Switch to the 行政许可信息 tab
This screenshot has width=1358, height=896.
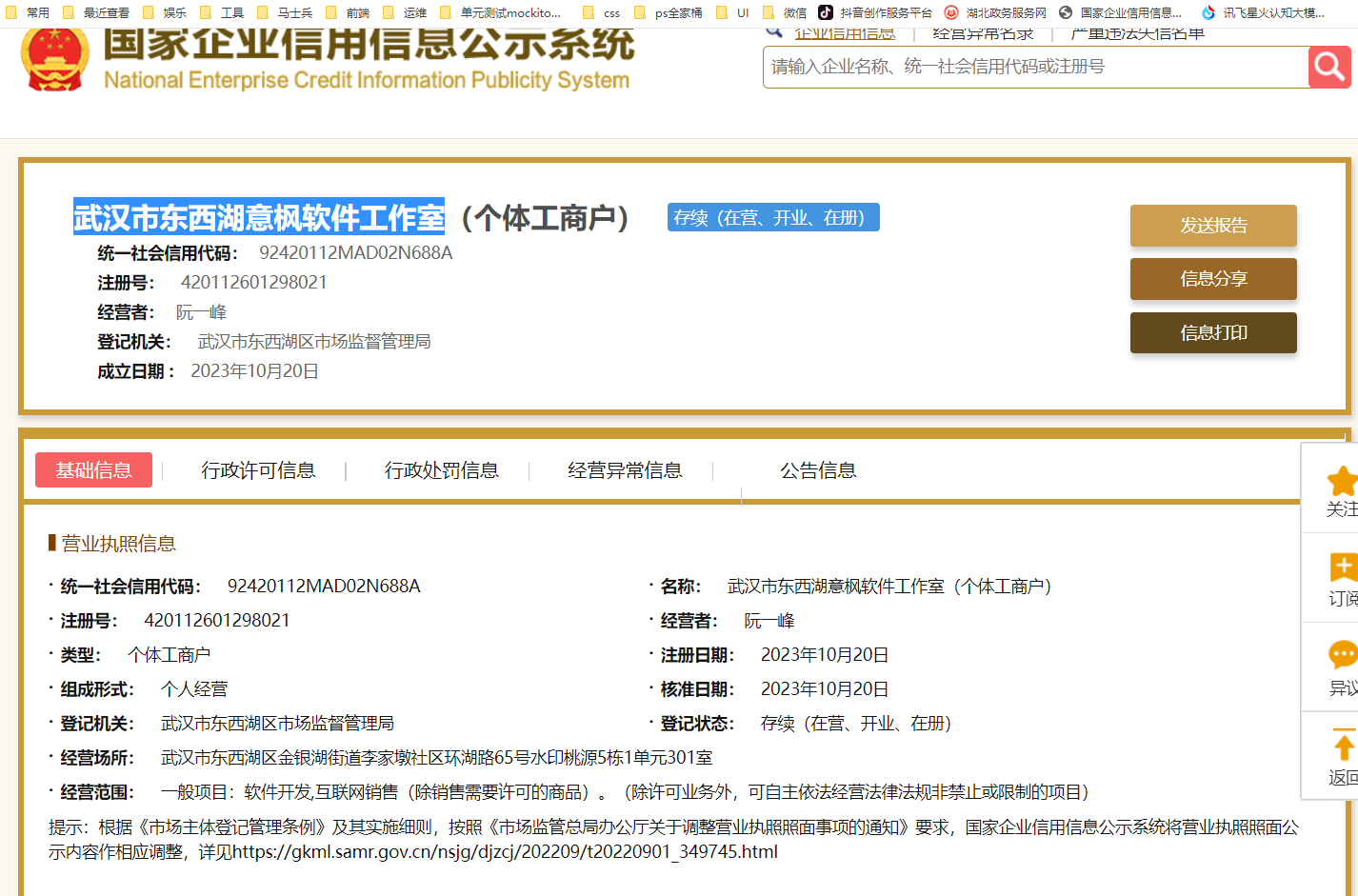click(x=258, y=470)
